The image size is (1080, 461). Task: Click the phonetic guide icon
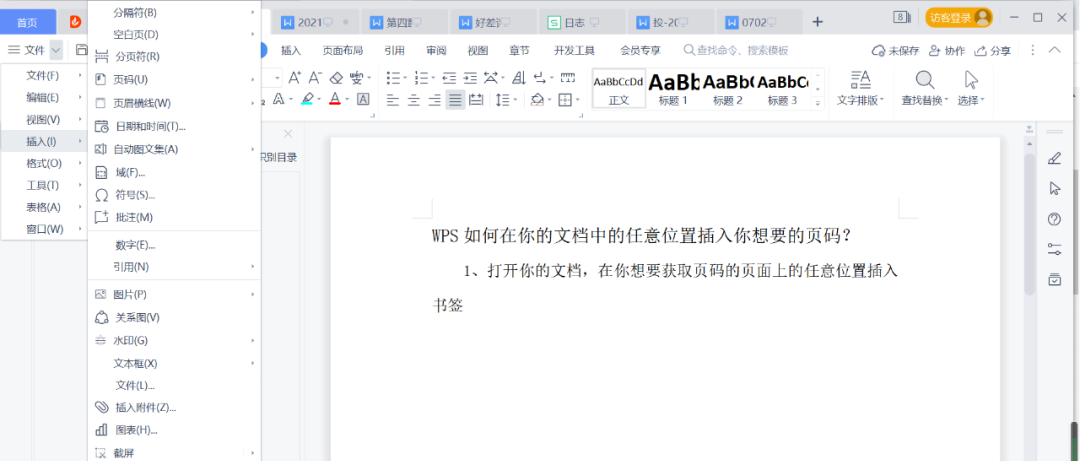pos(356,77)
